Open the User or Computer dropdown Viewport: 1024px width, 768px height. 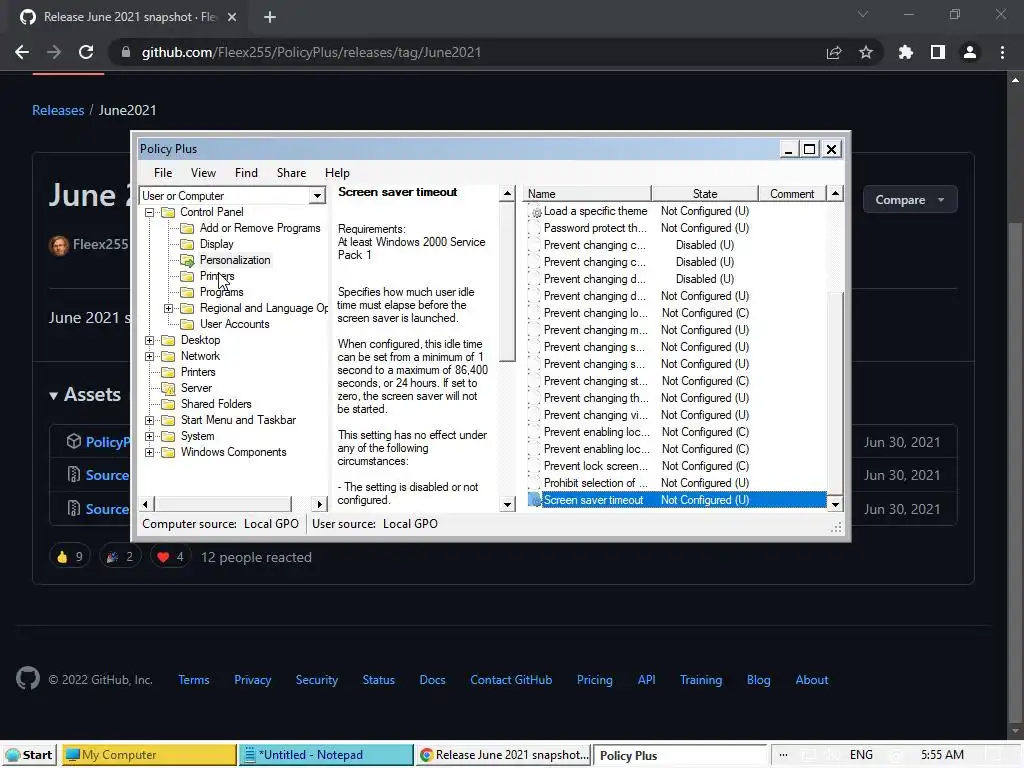pos(317,196)
